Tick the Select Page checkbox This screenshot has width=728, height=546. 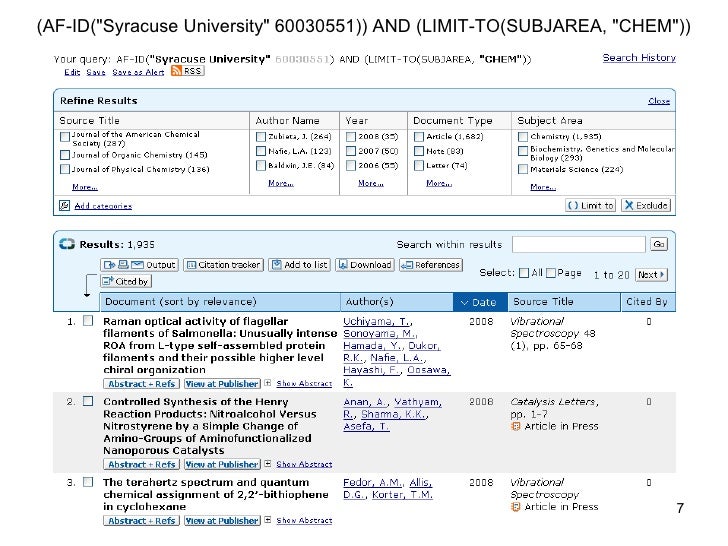coord(551,273)
